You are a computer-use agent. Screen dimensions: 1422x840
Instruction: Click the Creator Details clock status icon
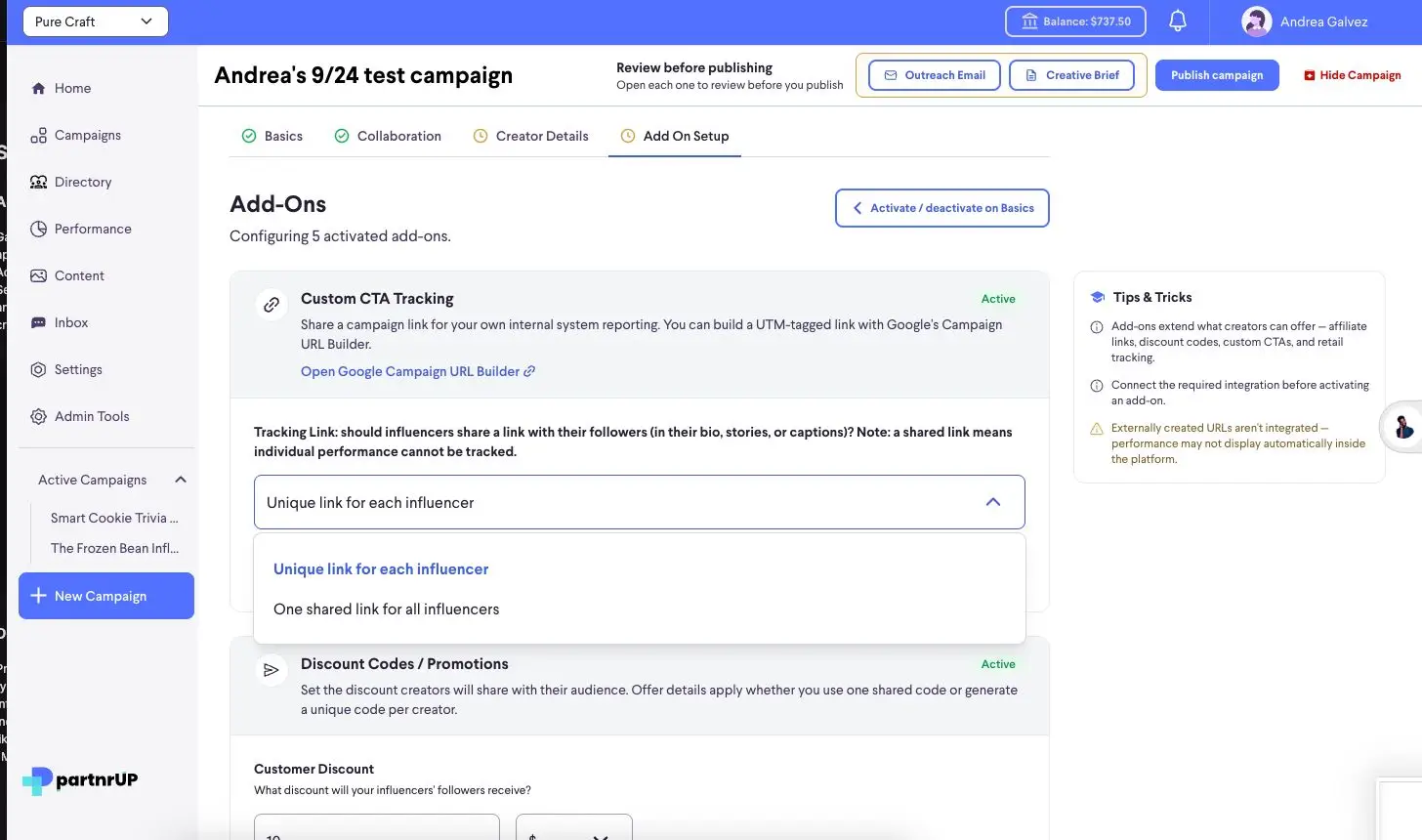tap(481, 136)
